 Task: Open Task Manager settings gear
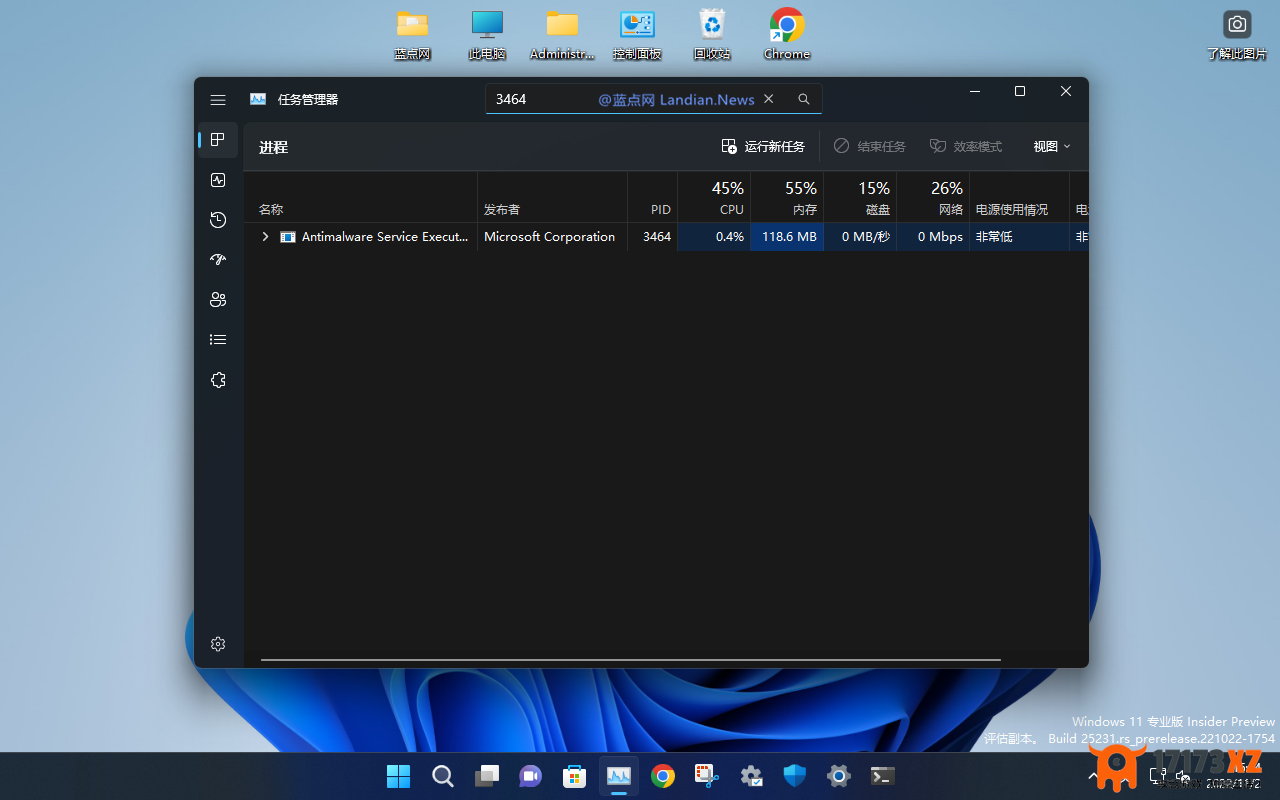[218, 645]
